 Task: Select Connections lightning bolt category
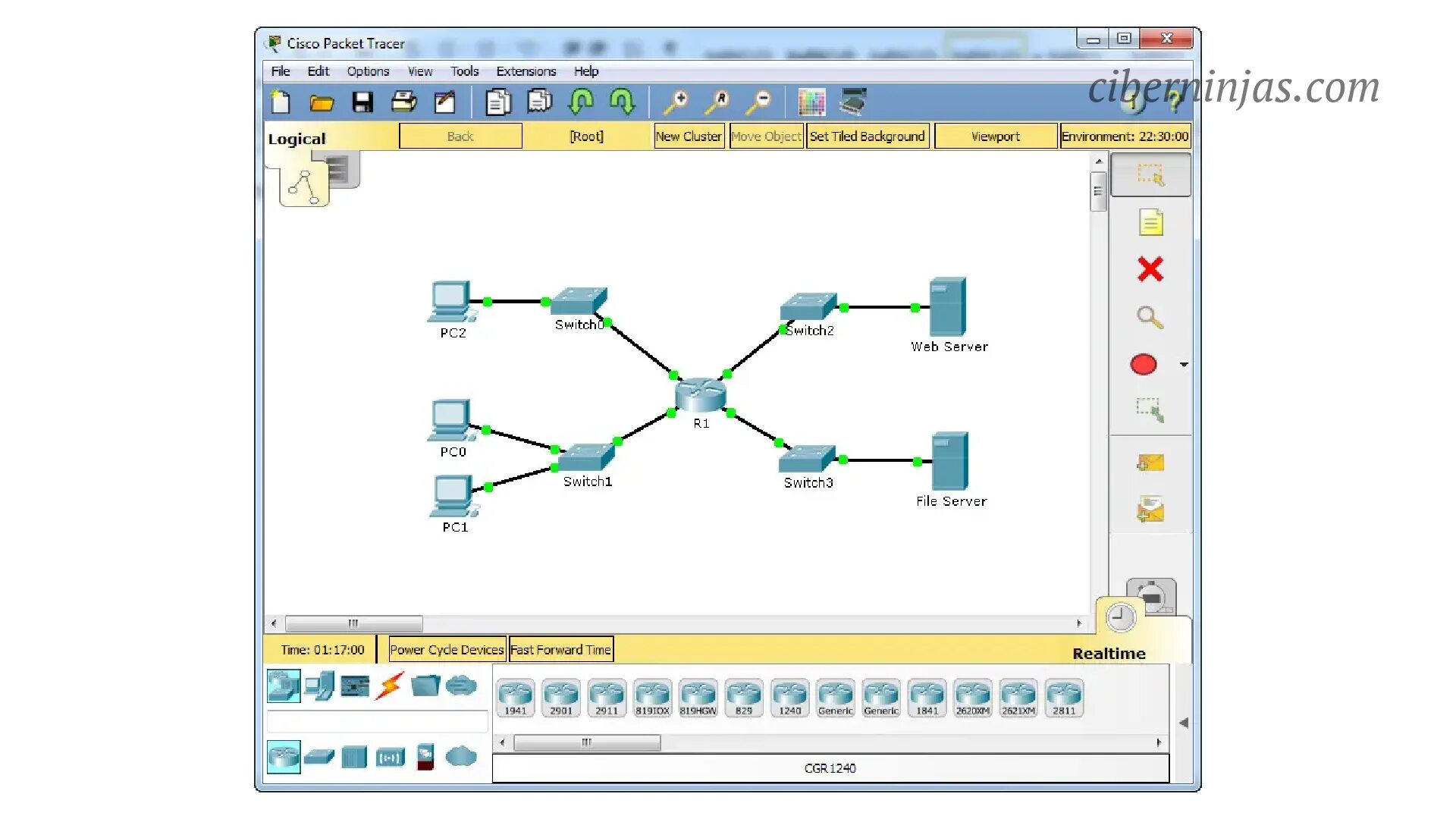click(x=389, y=686)
